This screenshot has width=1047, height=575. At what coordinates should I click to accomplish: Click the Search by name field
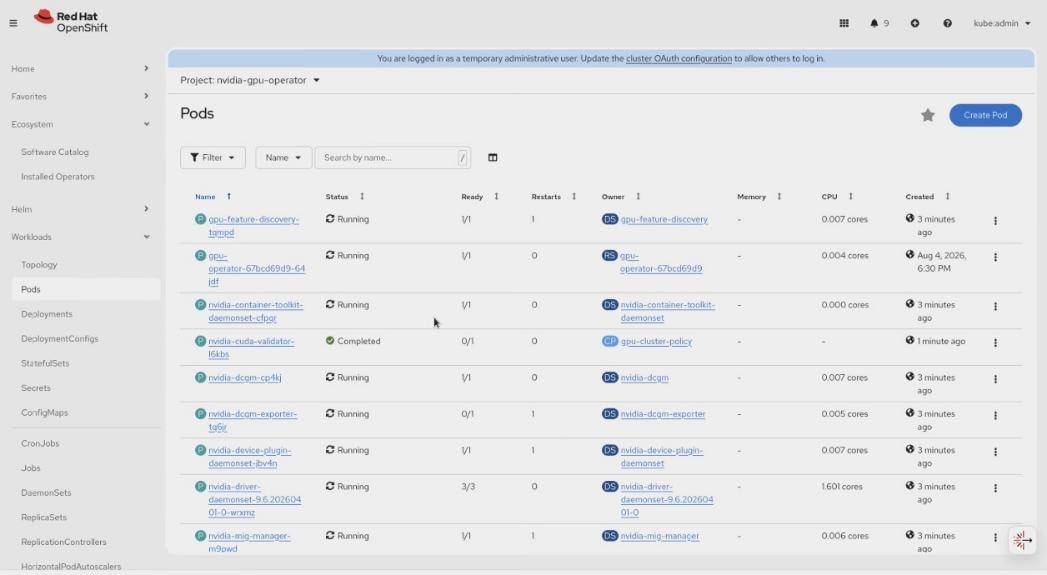[393, 158]
